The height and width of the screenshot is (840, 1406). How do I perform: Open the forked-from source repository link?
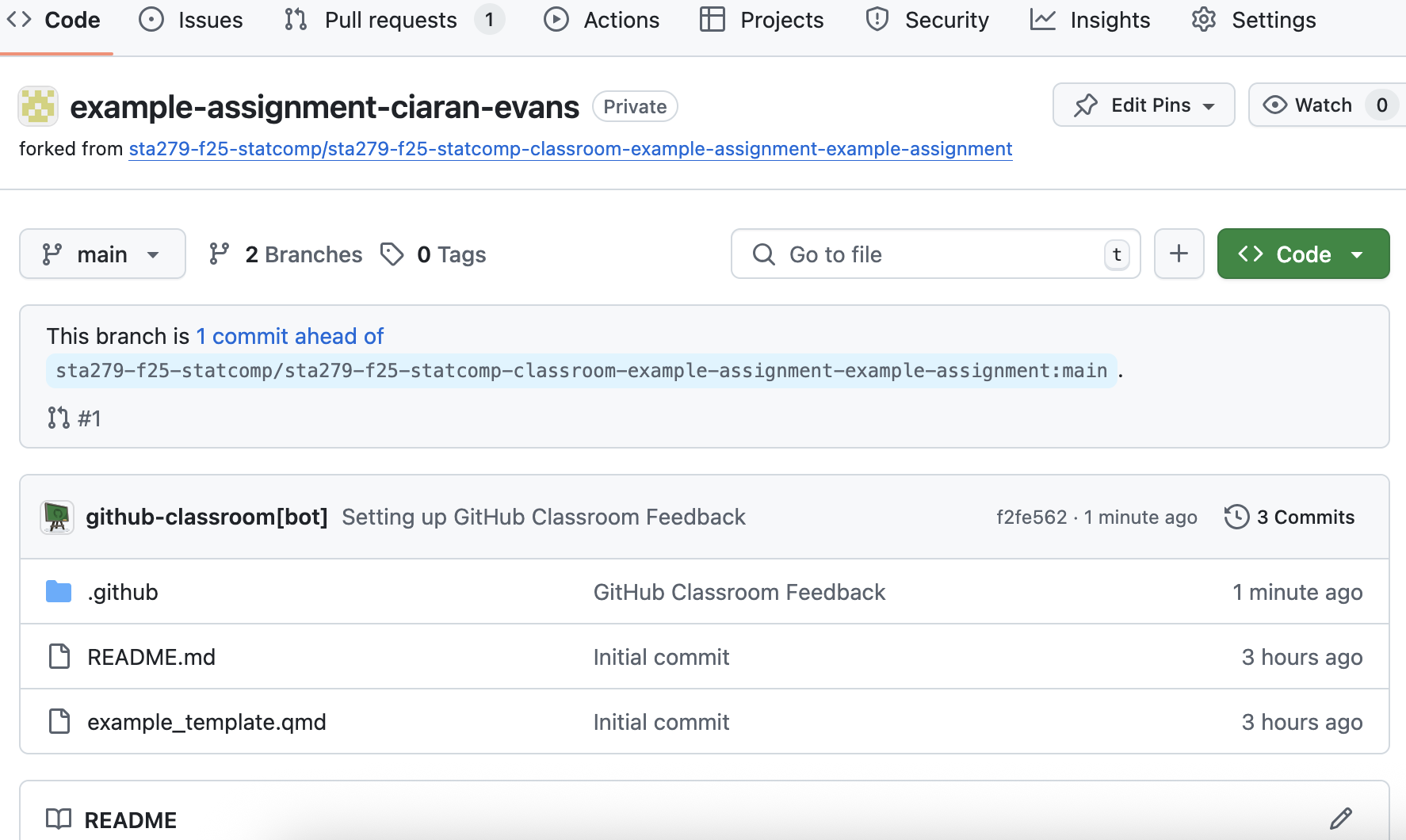point(570,149)
